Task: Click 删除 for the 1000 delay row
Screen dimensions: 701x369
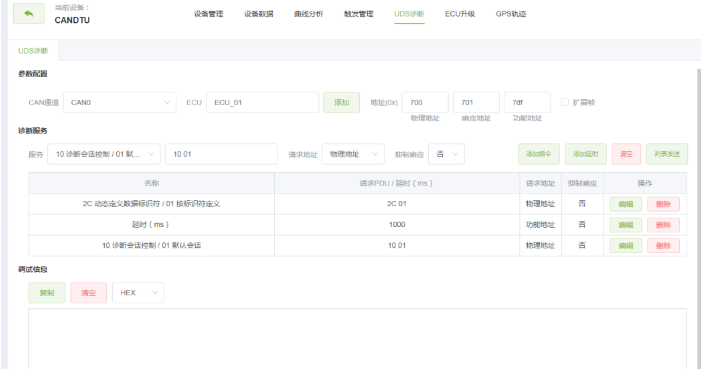Action: coord(663,225)
